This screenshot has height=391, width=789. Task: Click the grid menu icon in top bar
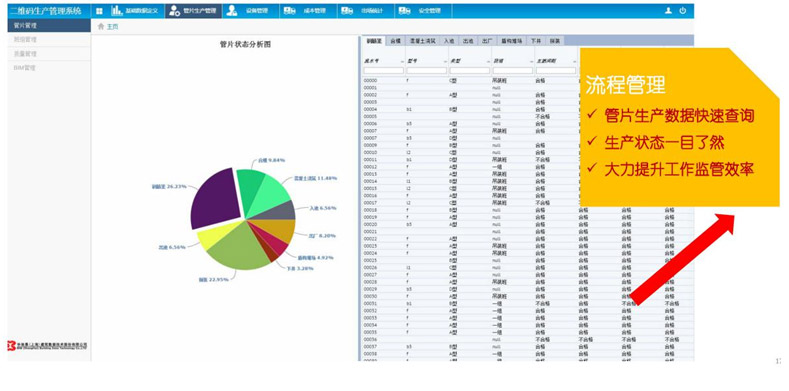point(100,11)
